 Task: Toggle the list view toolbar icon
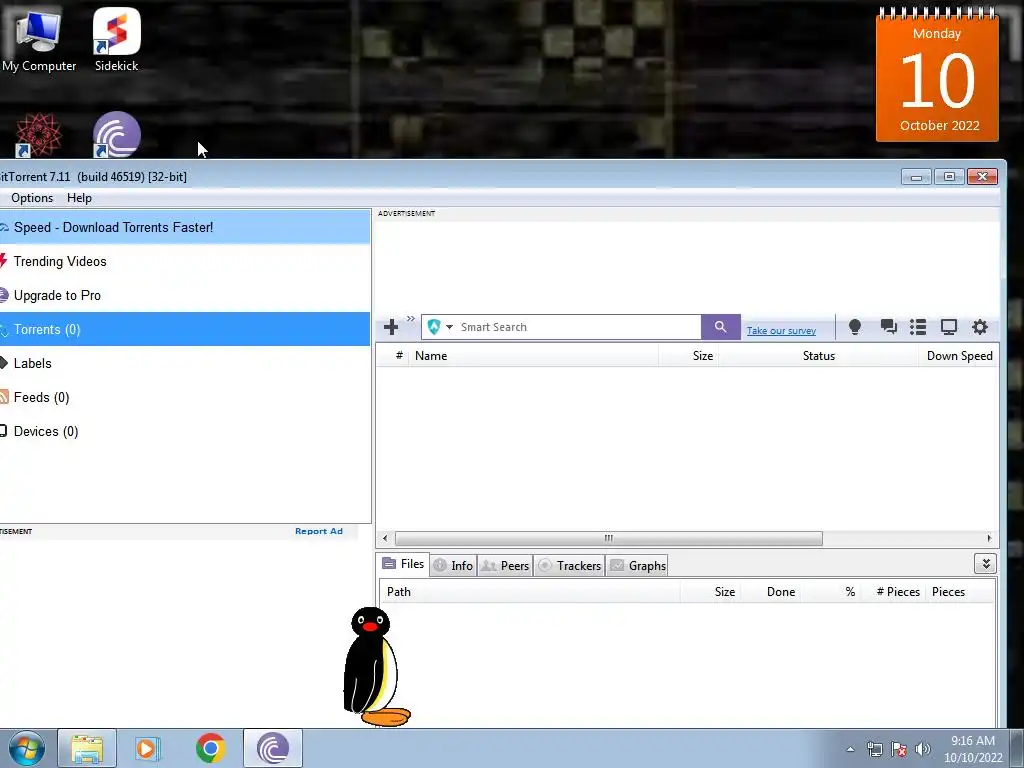(x=918, y=327)
